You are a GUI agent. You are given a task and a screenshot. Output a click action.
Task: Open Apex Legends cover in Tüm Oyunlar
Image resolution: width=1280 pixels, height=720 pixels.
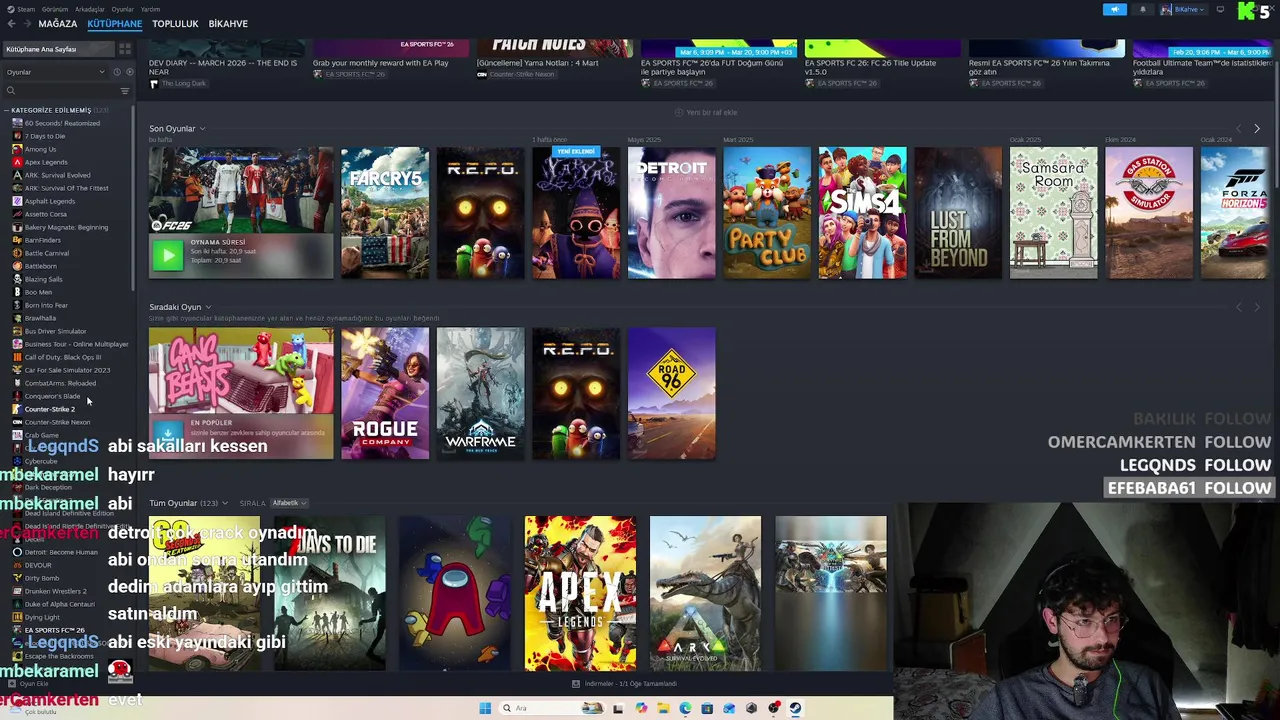pos(580,593)
